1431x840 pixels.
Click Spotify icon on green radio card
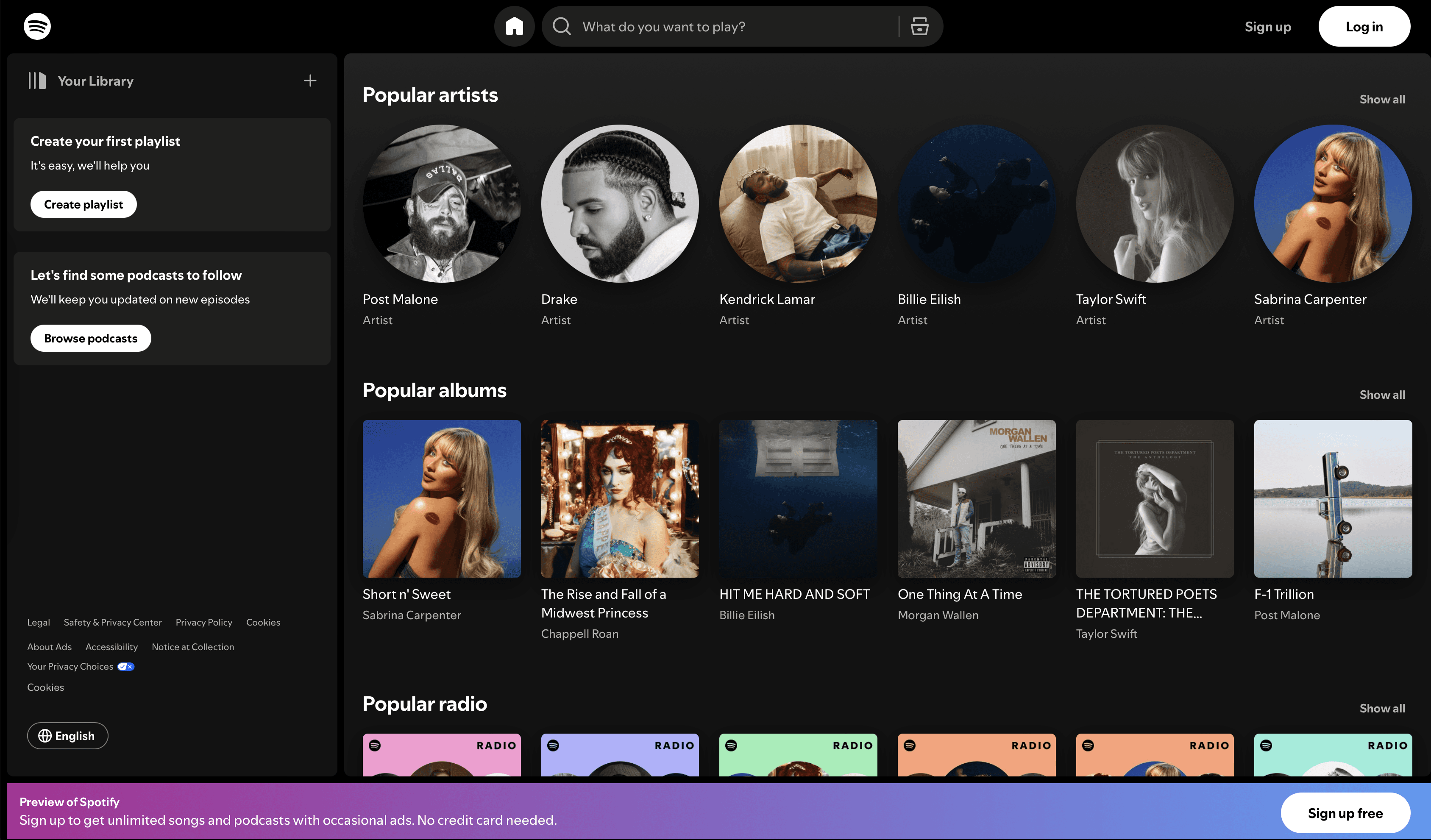(x=732, y=746)
